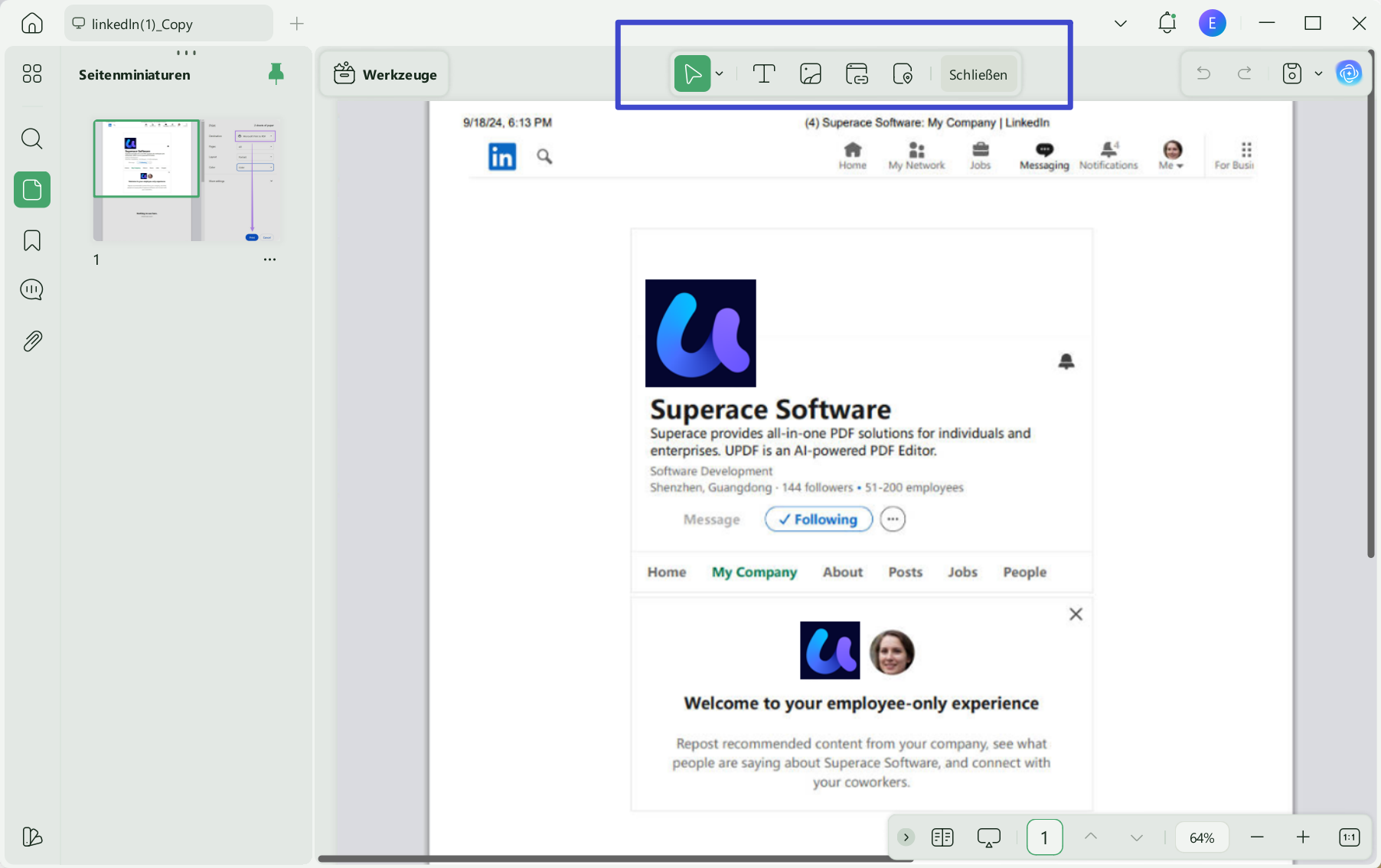
Task: Open the comments panel icon
Action: tap(32, 290)
